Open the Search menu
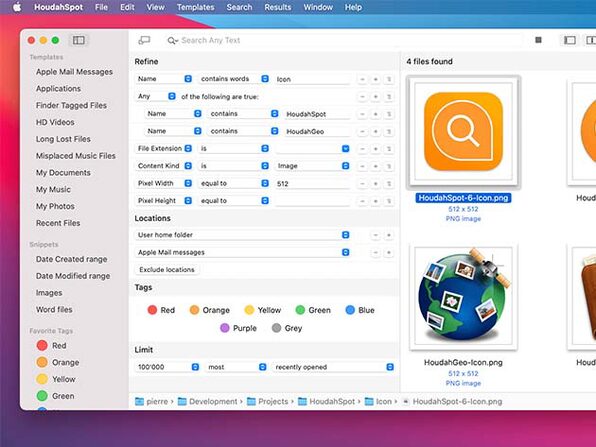Screen dimensions: 596x447 [239, 7]
